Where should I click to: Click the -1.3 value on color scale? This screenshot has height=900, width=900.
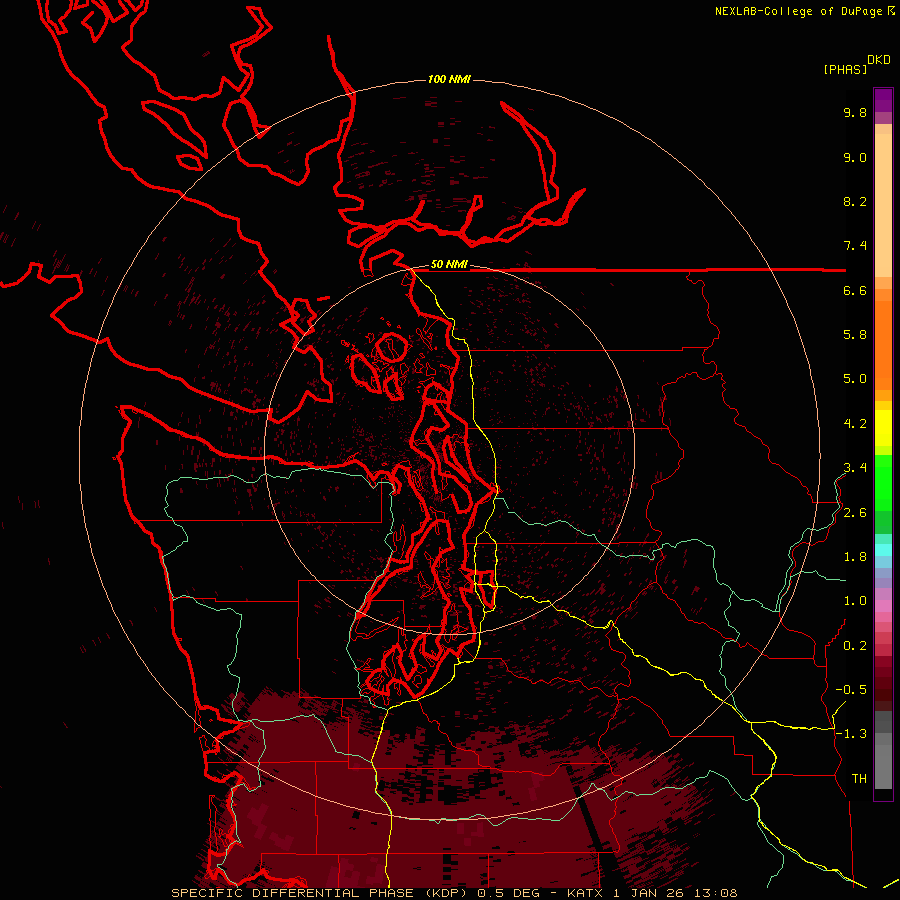click(851, 734)
